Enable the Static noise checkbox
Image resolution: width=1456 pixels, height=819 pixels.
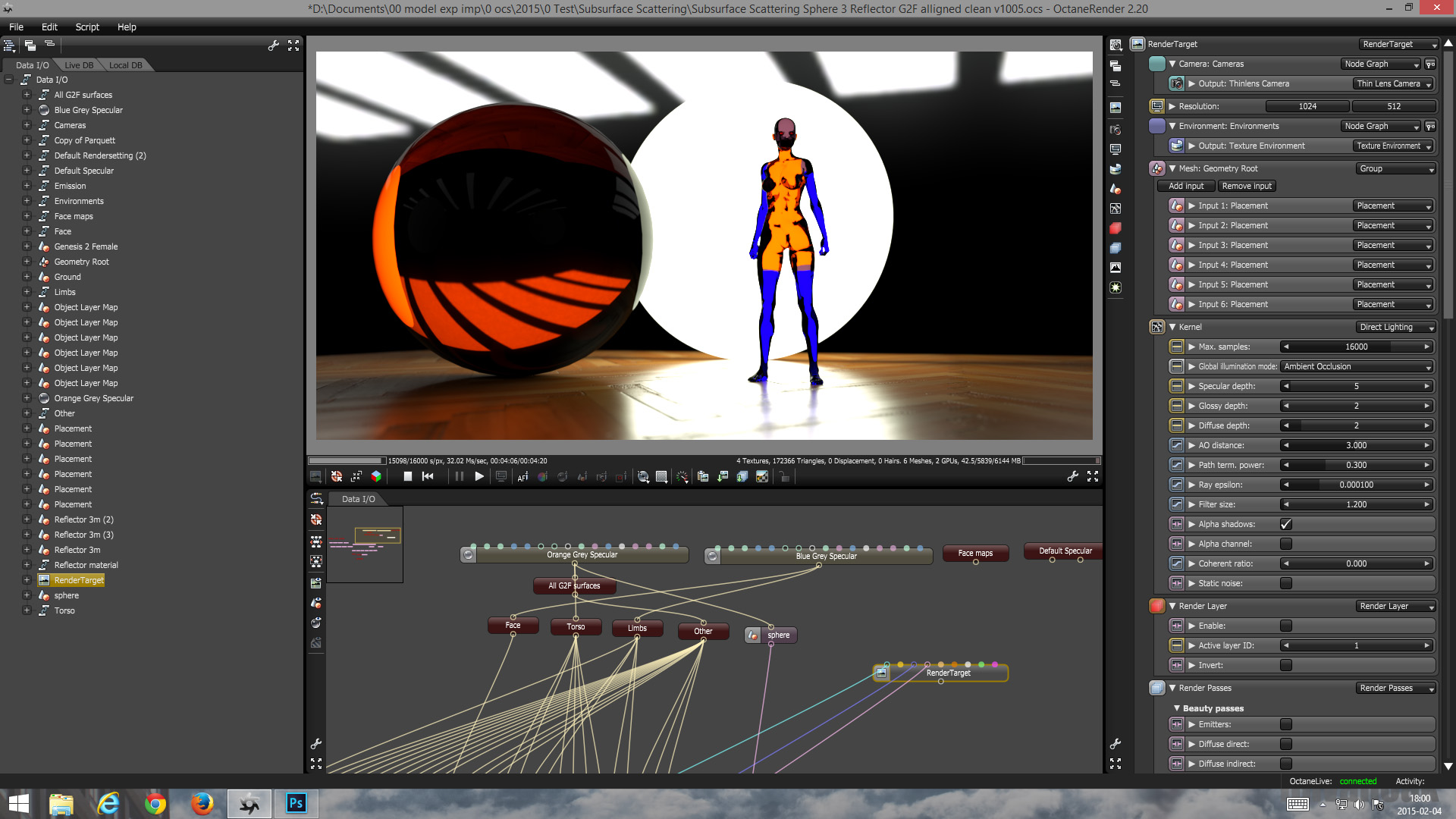tap(1286, 583)
